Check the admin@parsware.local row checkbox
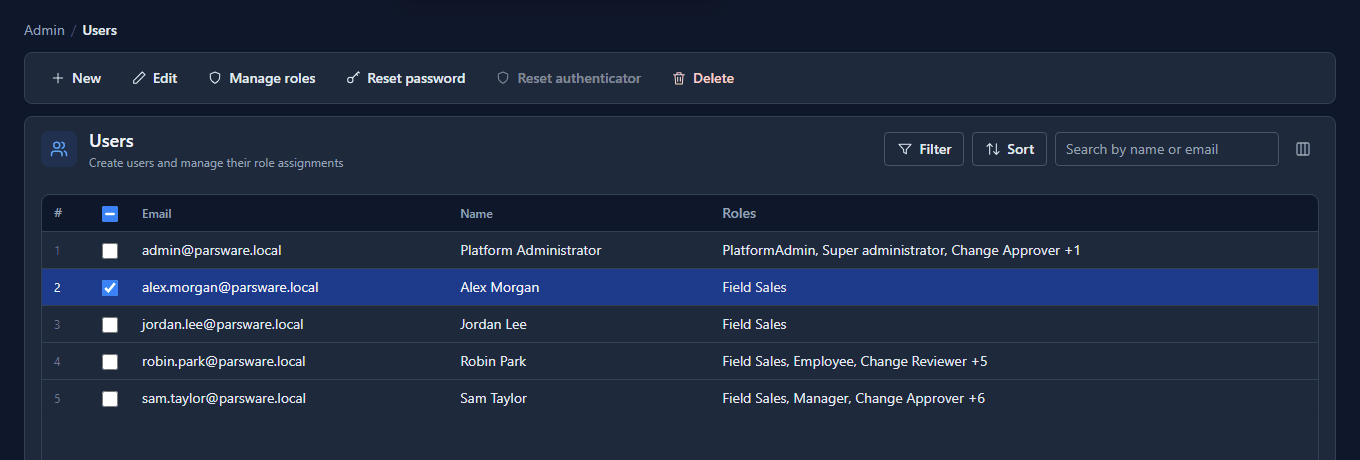This screenshot has height=460, width=1360. [x=110, y=250]
